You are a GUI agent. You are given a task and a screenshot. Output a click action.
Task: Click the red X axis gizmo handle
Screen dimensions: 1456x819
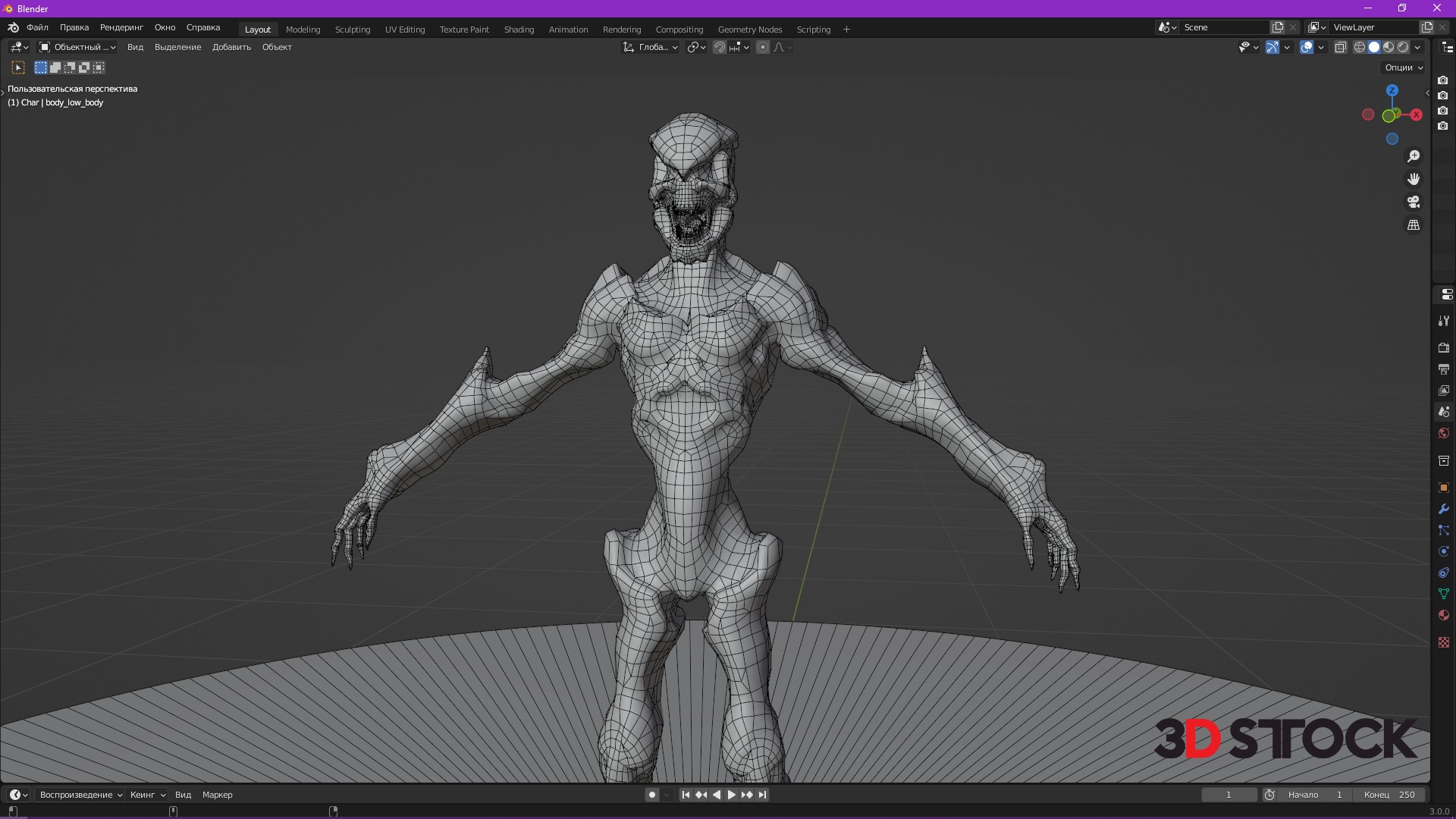pyautogui.click(x=1416, y=115)
